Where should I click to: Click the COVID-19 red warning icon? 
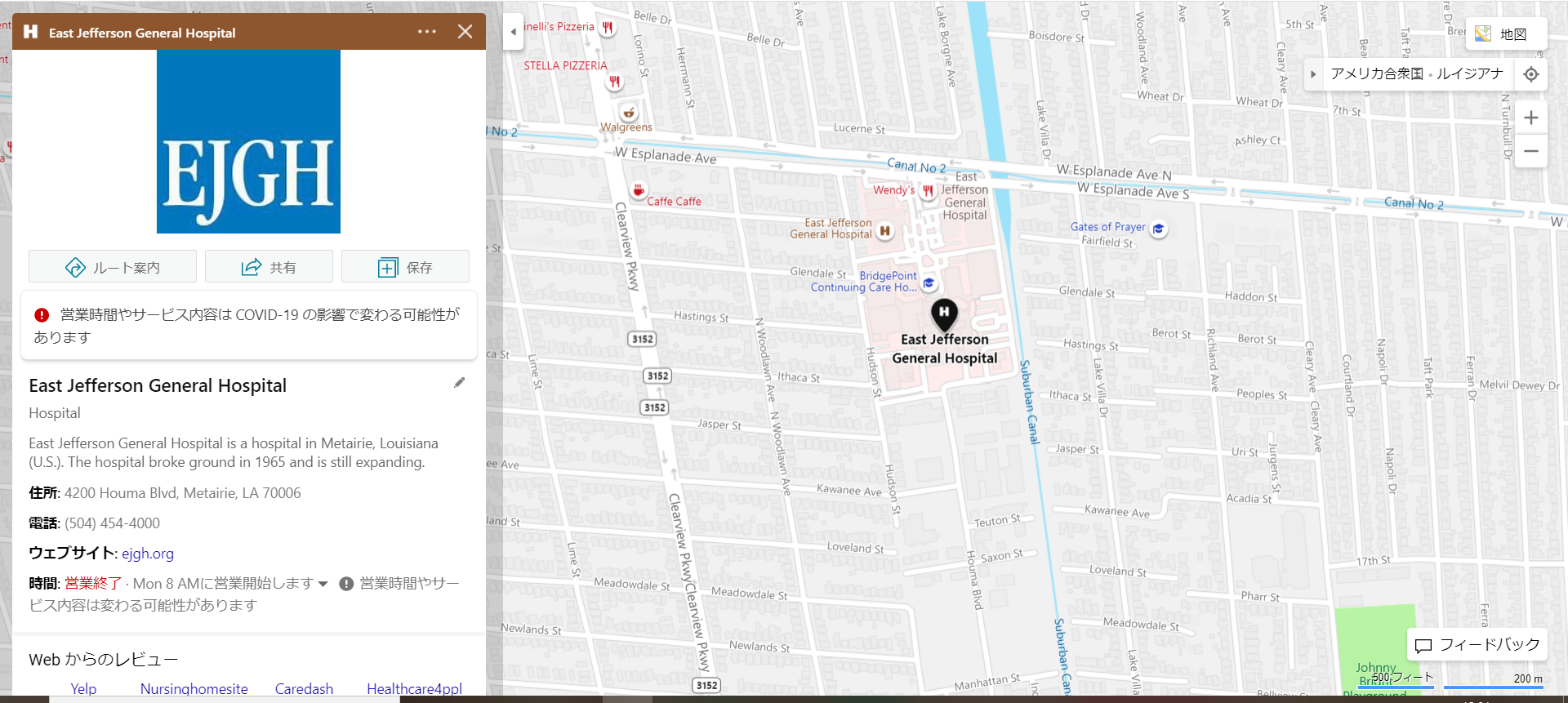click(42, 314)
